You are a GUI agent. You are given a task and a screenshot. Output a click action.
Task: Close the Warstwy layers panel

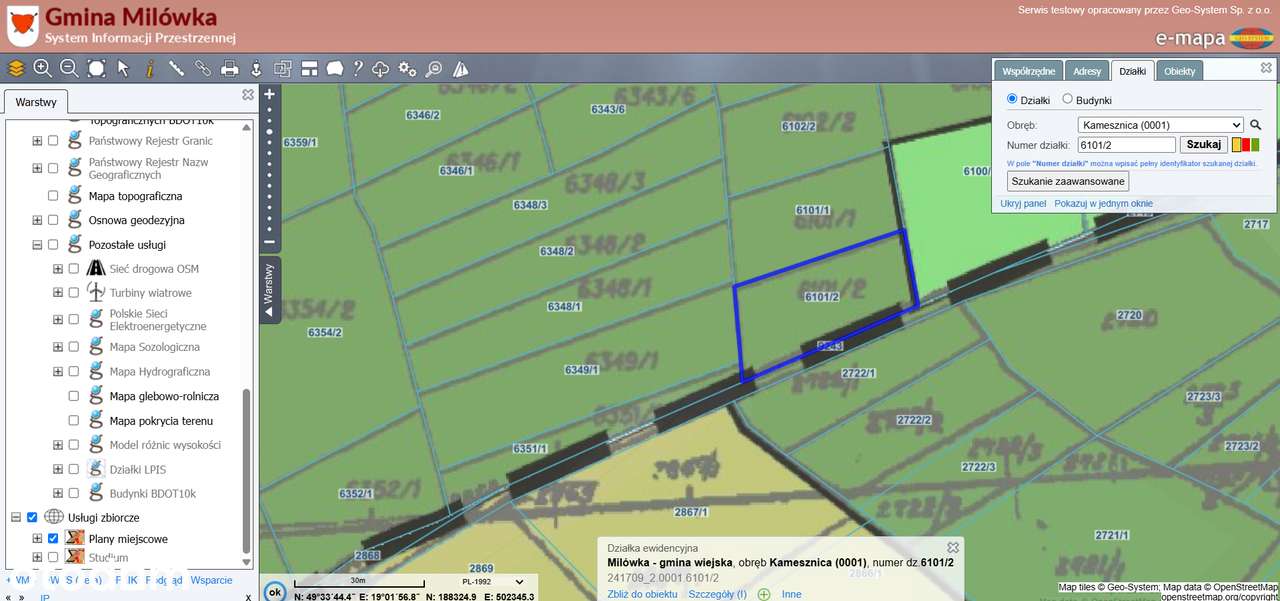(248, 95)
